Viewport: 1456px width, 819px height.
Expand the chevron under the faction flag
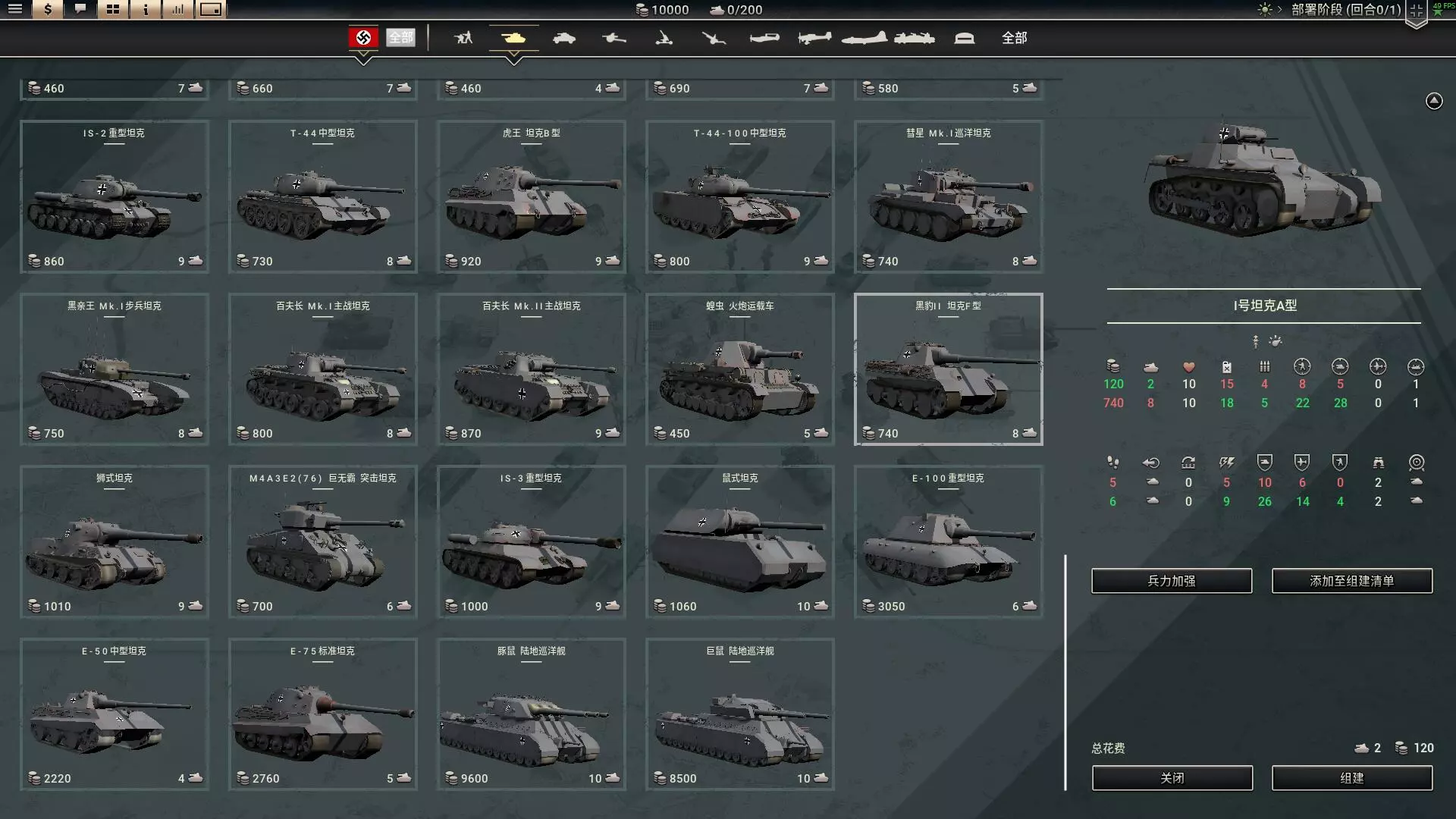pyautogui.click(x=363, y=58)
